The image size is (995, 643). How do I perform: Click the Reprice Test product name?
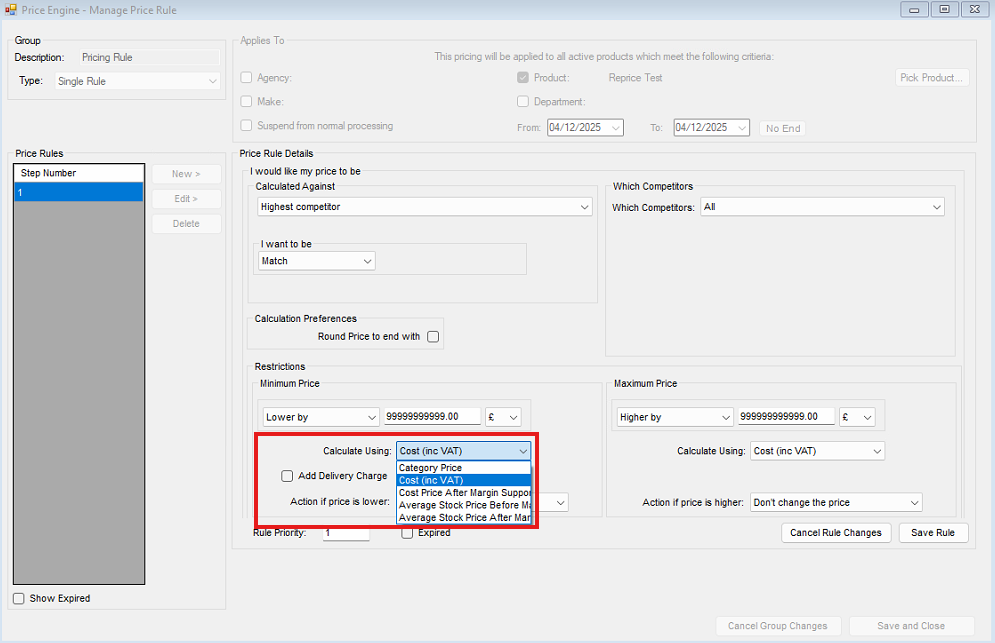coord(635,77)
